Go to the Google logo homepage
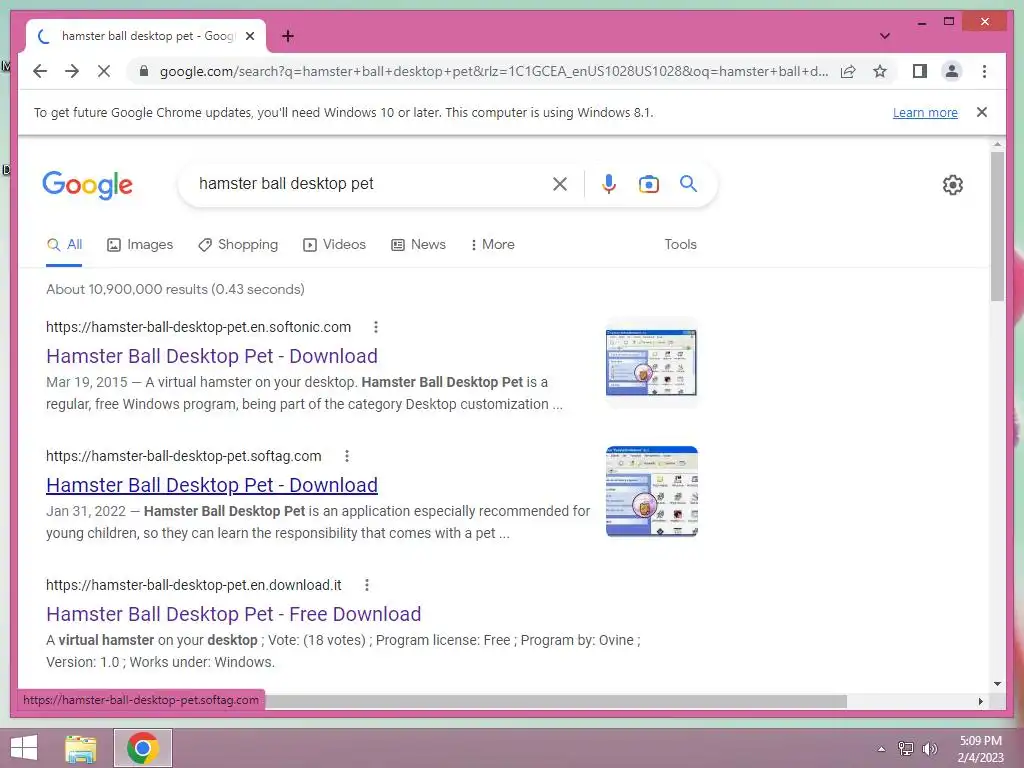 [88, 185]
